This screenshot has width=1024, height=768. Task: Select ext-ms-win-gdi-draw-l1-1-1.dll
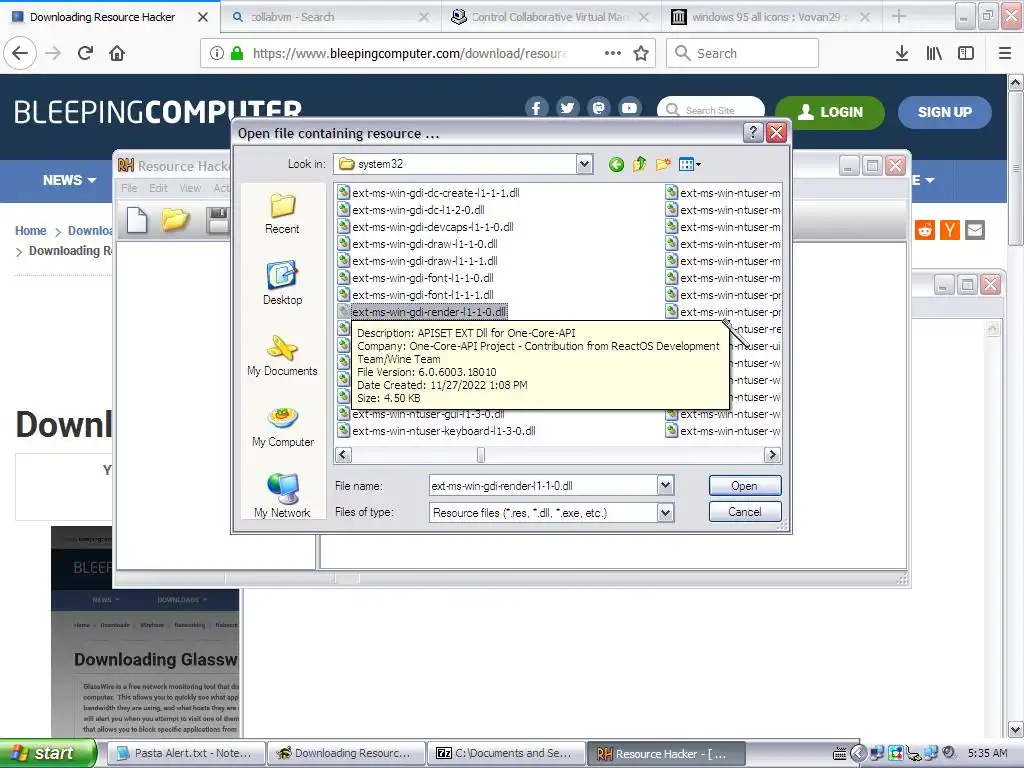424,261
